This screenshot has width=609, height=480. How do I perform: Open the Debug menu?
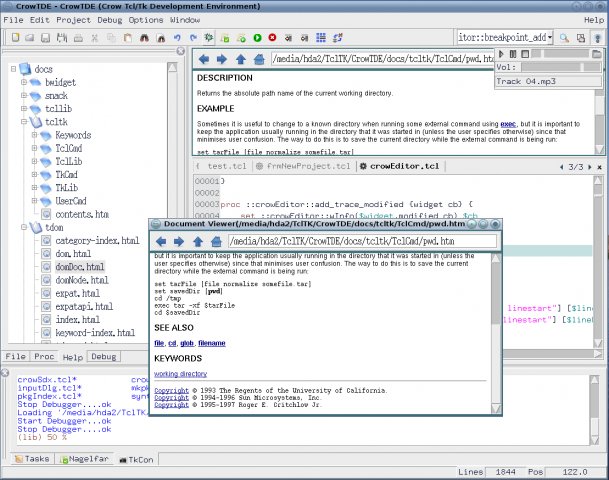pyautogui.click(x=110, y=20)
